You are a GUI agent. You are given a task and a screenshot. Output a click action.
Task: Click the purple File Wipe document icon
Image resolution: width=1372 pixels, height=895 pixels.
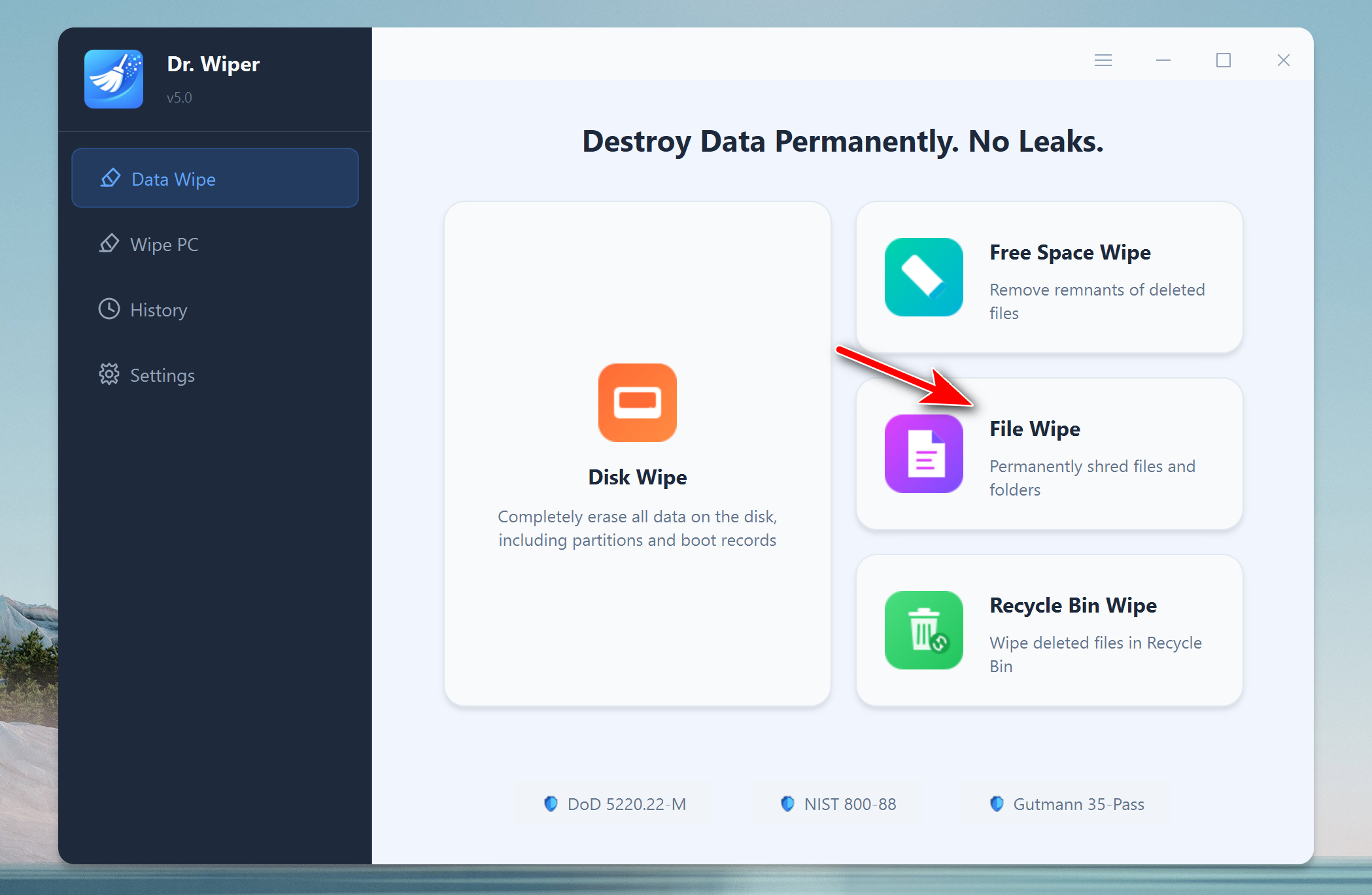click(x=924, y=454)
